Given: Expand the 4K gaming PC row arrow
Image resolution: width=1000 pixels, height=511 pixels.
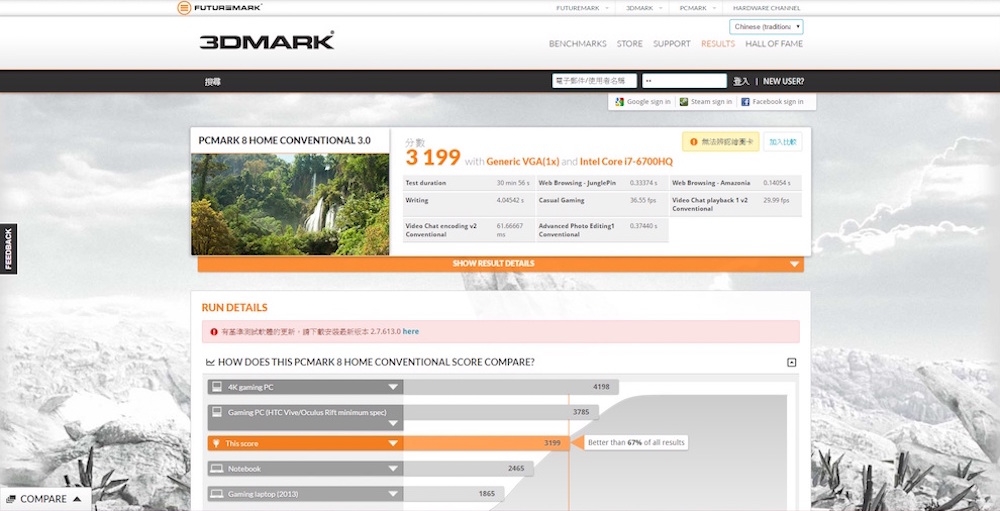Looking at the screenshot, I should tap(393, 387).
